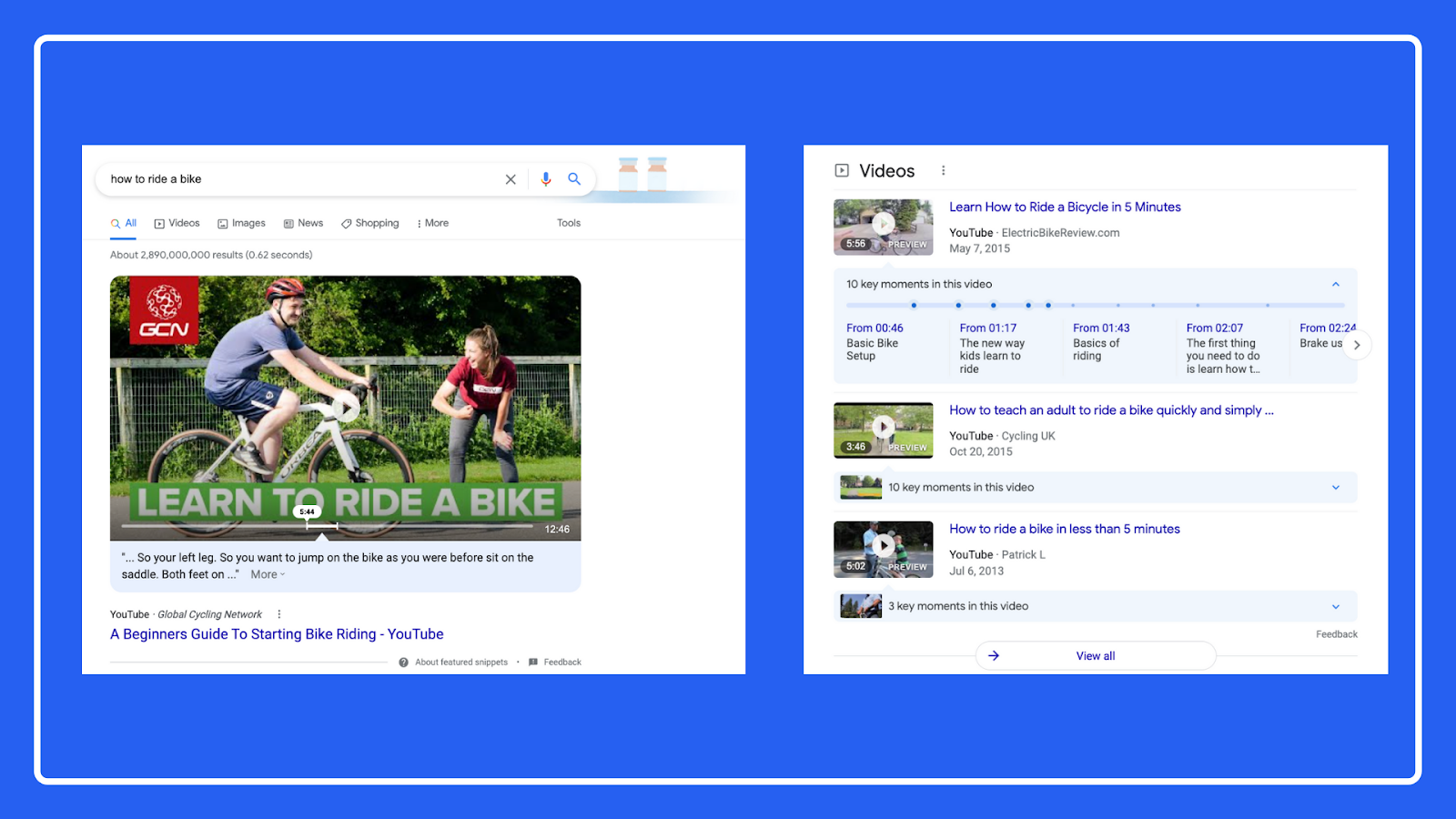Click the Global Cycling Network source label
Image resolution: width=1456 pixels, height=819 pixels.
click(x=209, y=615)
